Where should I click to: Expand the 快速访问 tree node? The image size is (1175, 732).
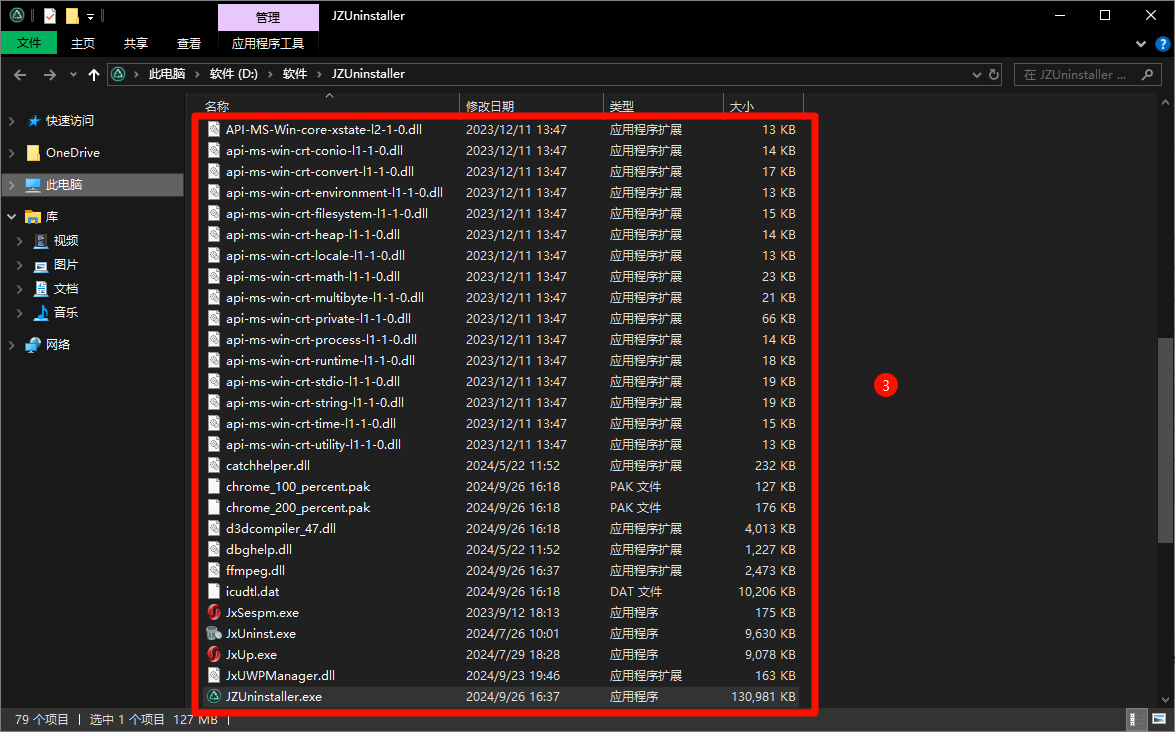click(x=11, y=121)
